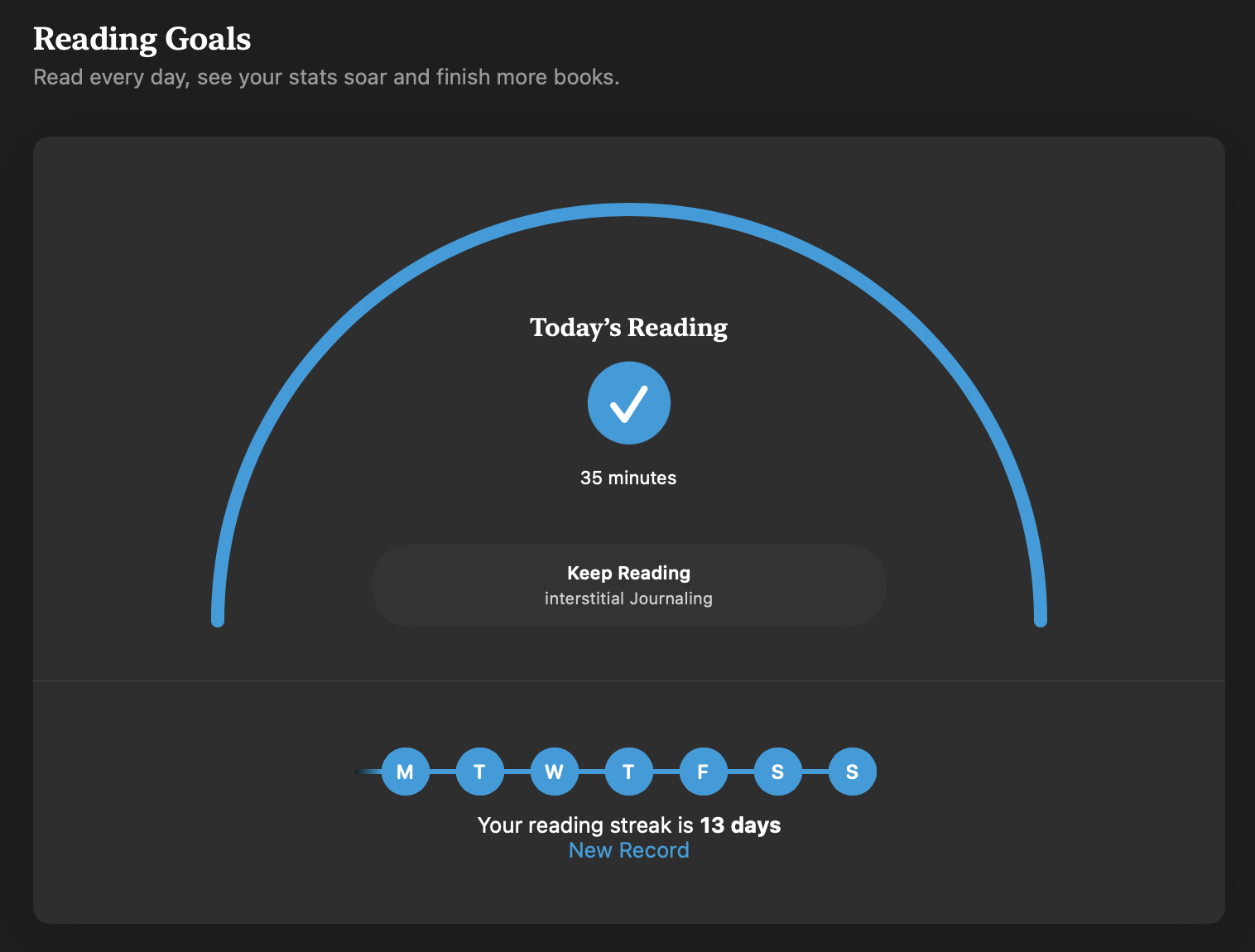Click the Sunday streak circle
The image size is (1255, 952).
tap(852, 772)
